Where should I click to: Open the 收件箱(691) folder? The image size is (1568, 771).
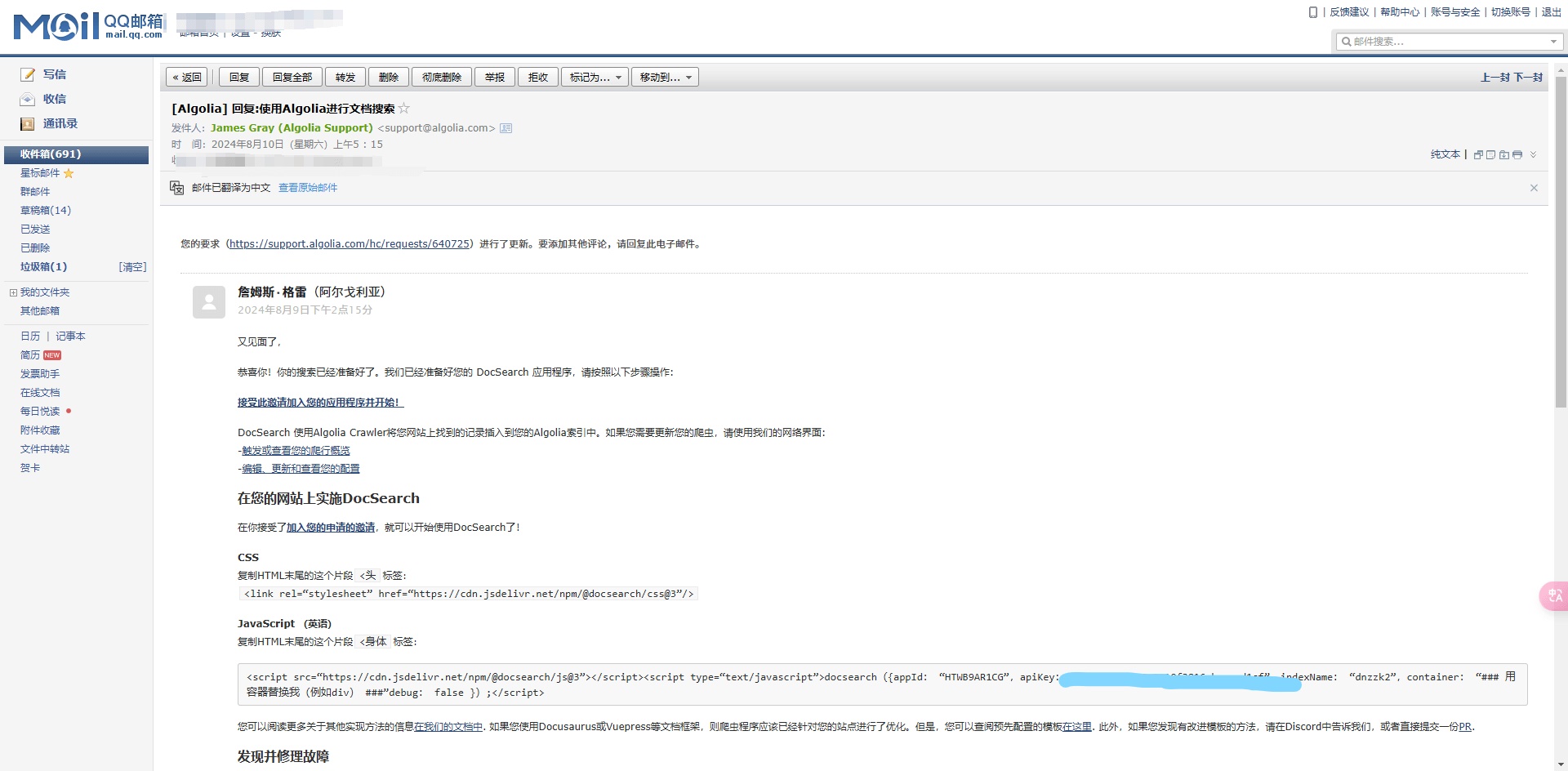[77, 154]
